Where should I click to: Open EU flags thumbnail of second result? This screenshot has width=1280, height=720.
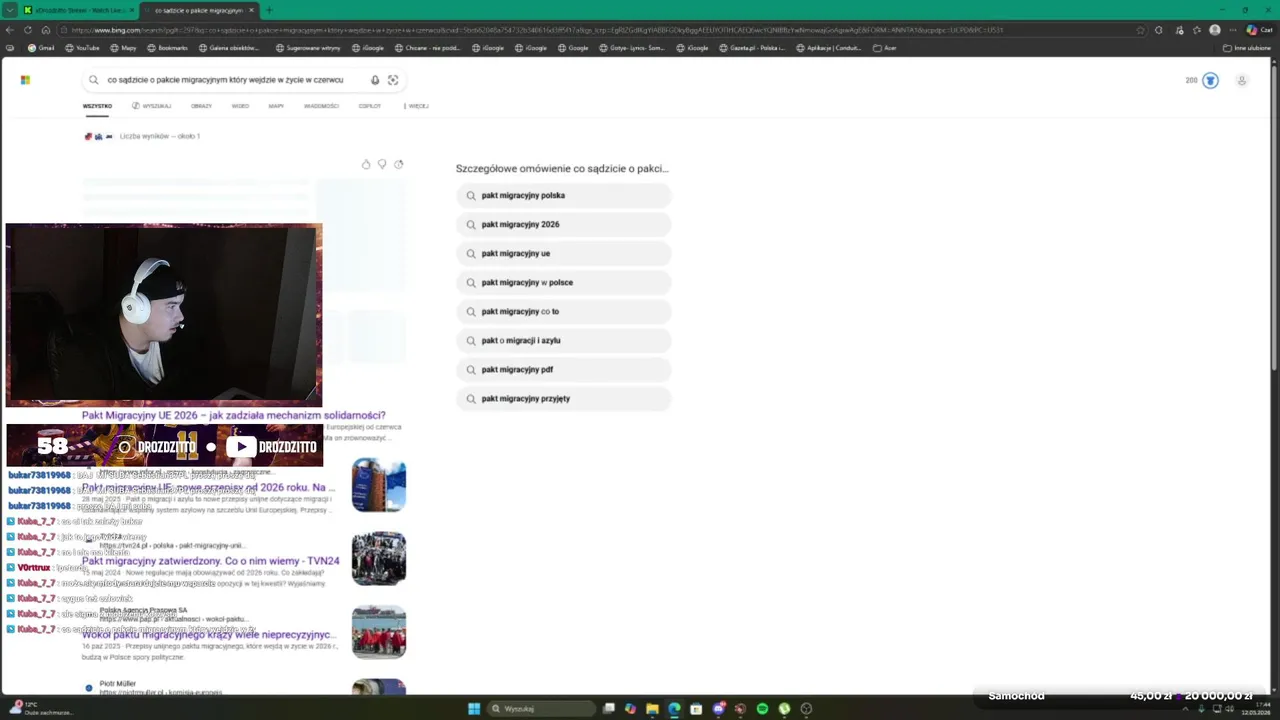point(379,485)
